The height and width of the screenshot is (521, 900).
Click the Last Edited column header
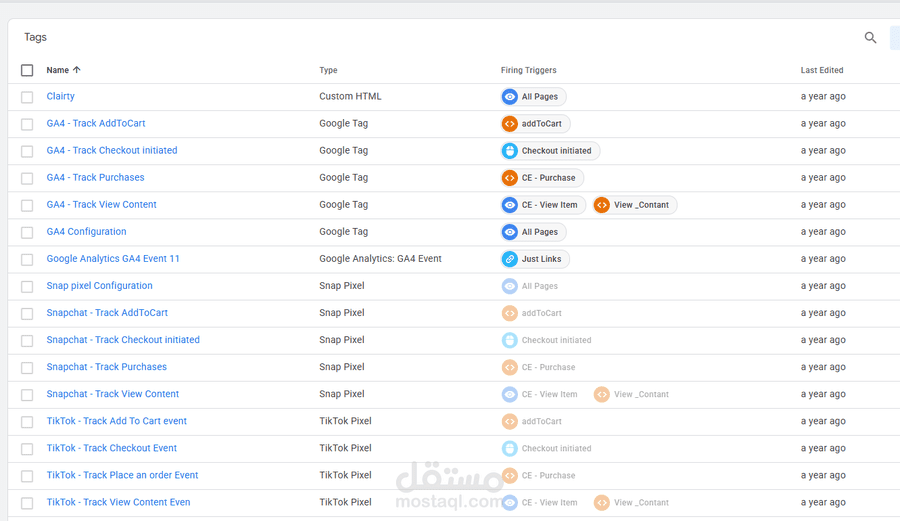pos(822,70)
